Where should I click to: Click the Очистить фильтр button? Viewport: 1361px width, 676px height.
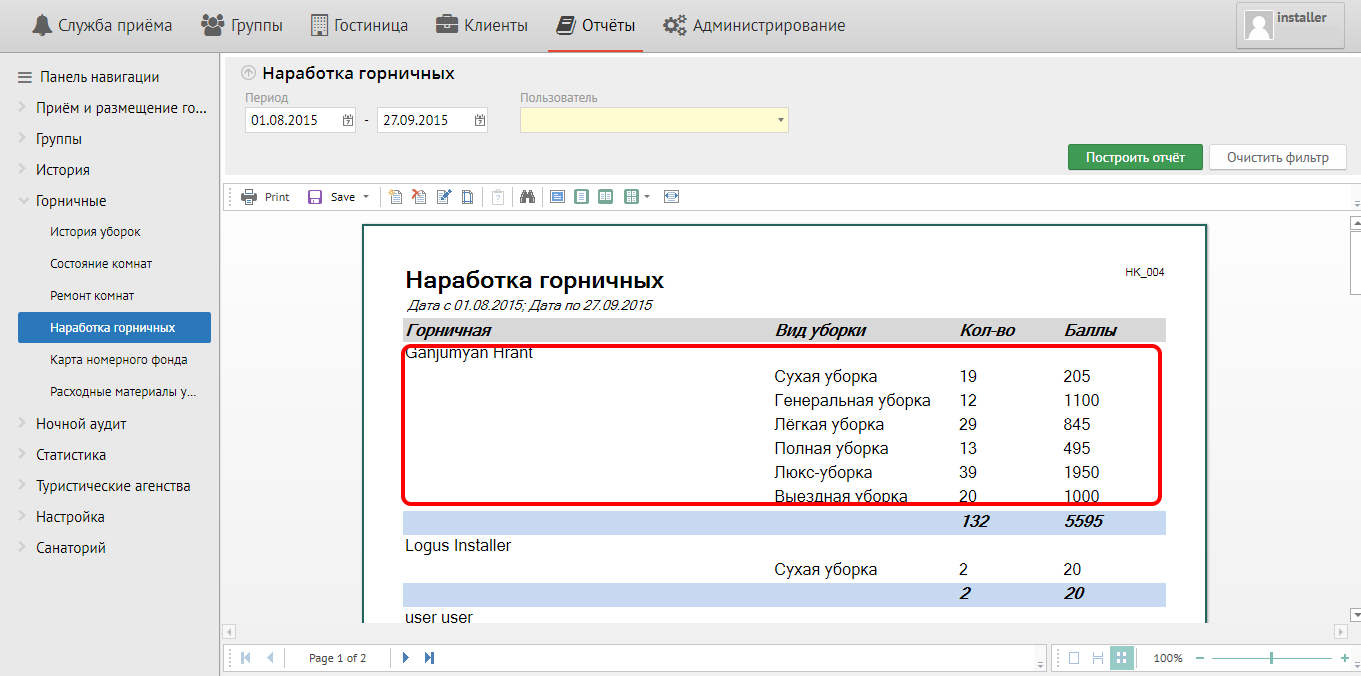pos(1277,157)
